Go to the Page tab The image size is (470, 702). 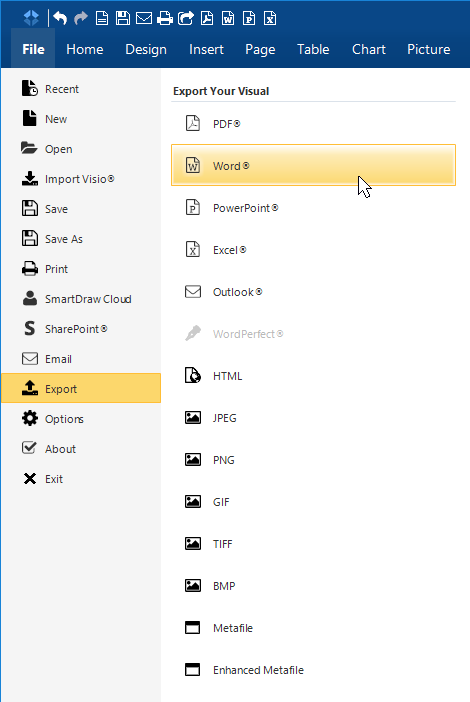[x=260, y=49]
